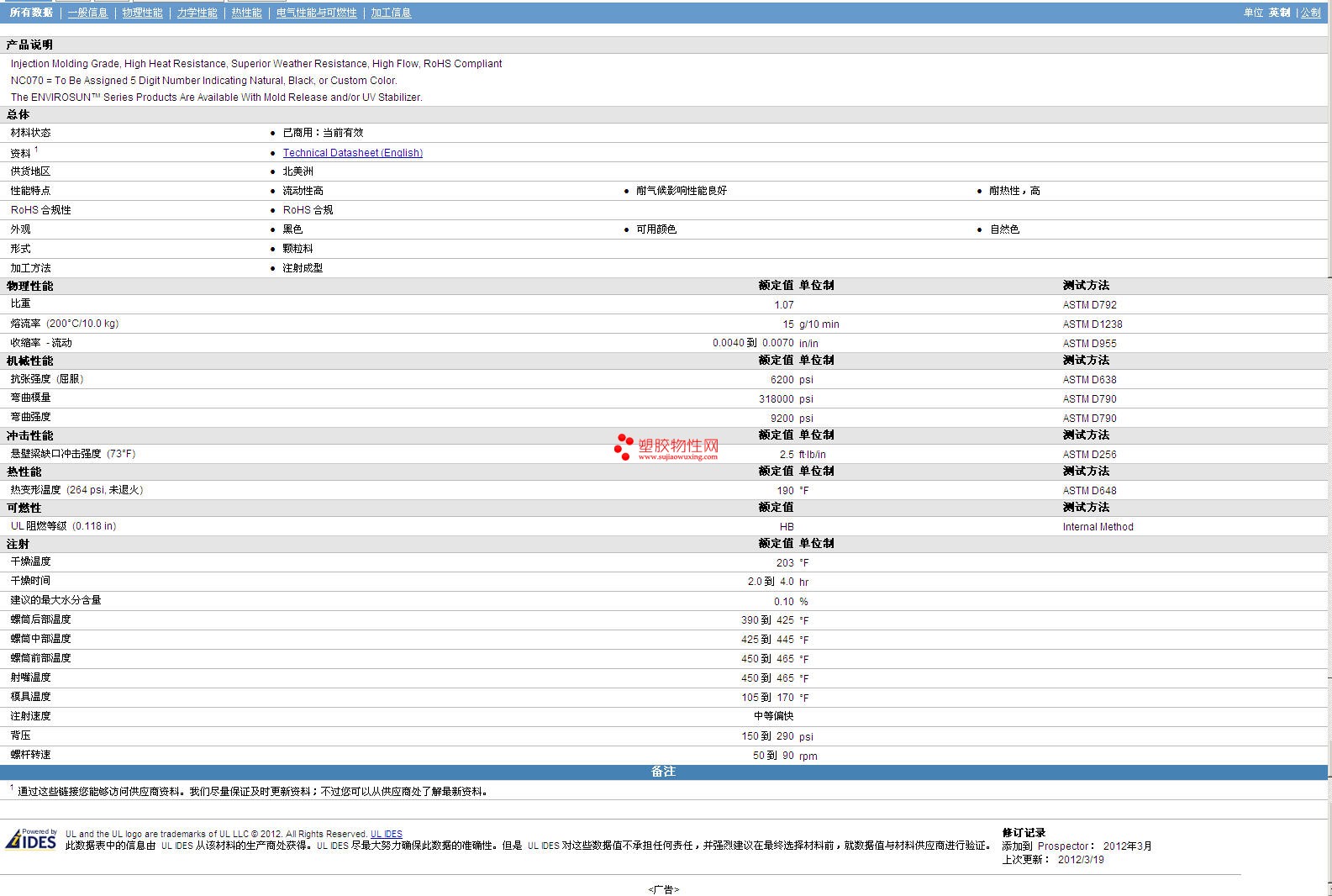Screen dimensions: 1332x896
Task: Follow the UL IDES footer link
Action: click(x=386, y=834)
